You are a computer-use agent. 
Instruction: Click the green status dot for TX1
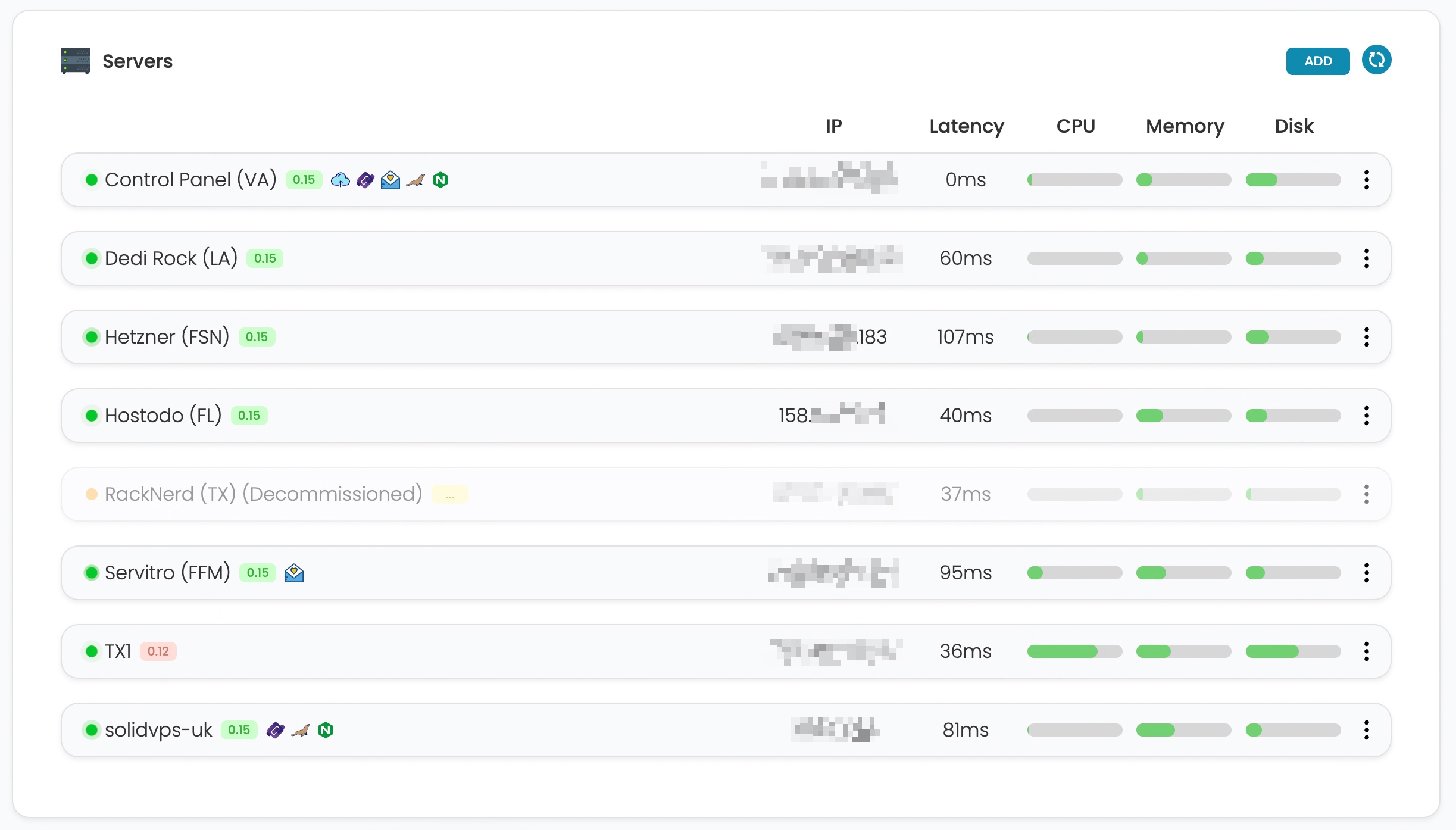pos(92,651)
